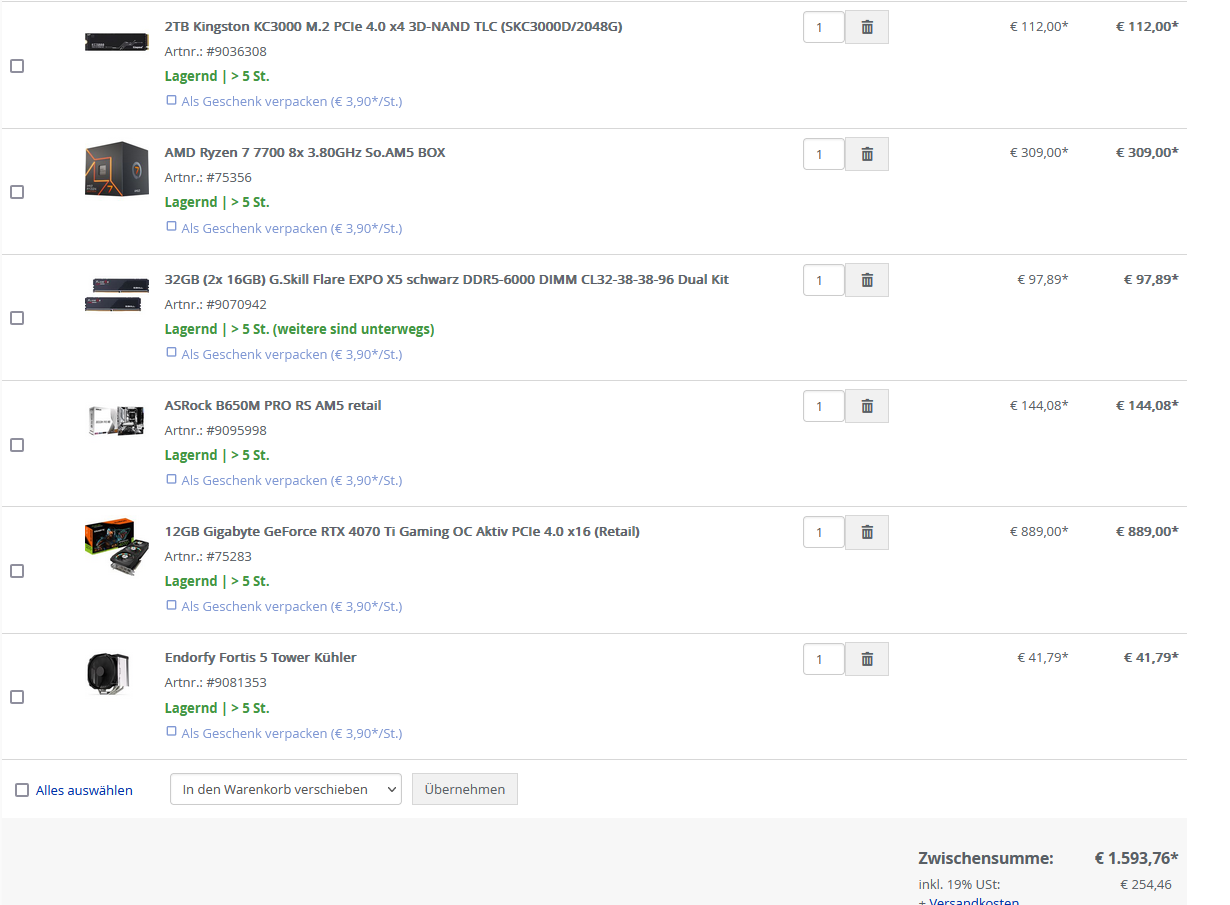The width and height of the screenshot is (1230, 905).
Task: Open 'In den Warenkorb verschieben' dropdown
Action: [x=286, y=789]
